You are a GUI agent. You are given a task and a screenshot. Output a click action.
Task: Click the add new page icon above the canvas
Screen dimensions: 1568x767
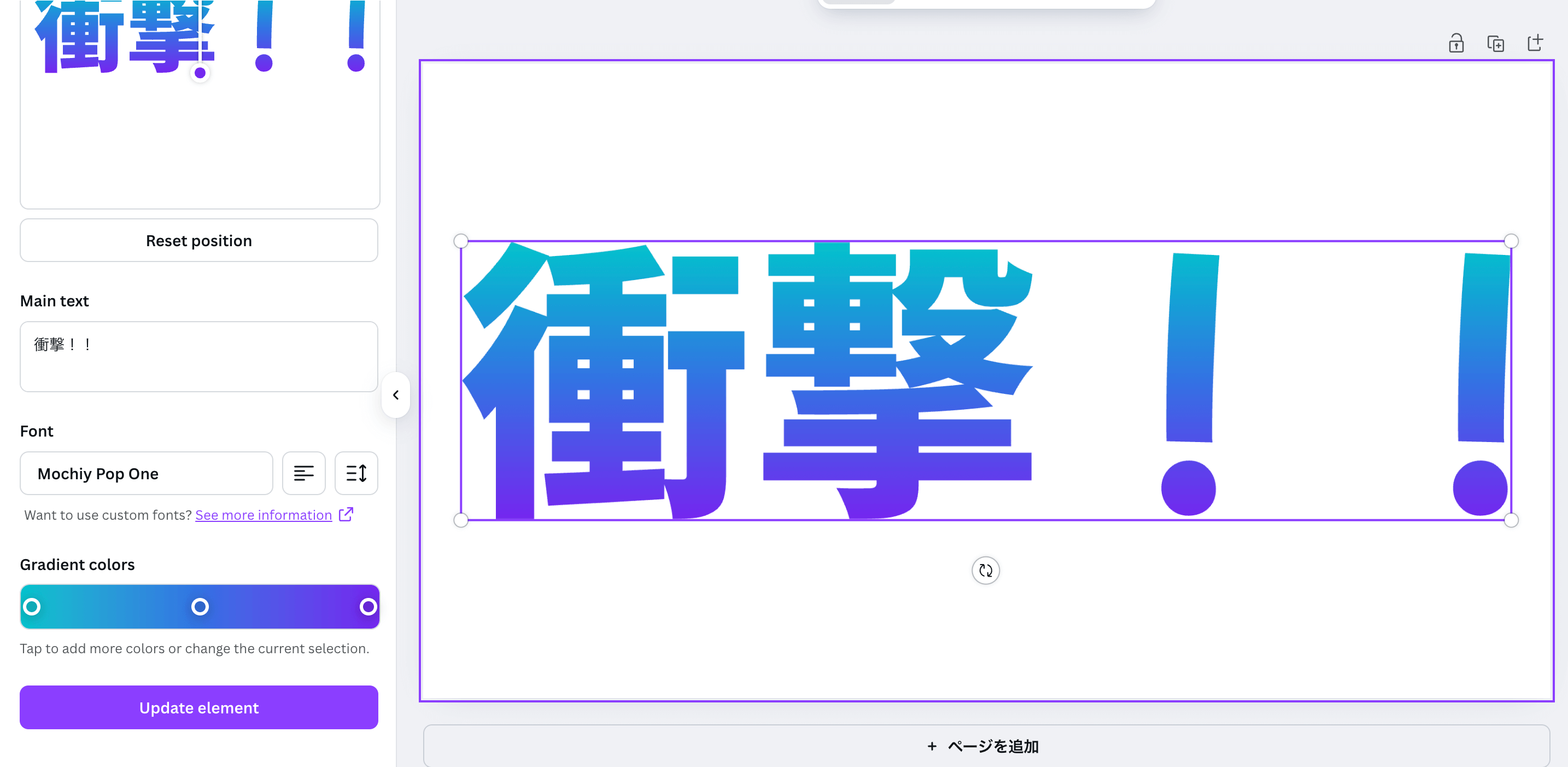[1535, 43]
